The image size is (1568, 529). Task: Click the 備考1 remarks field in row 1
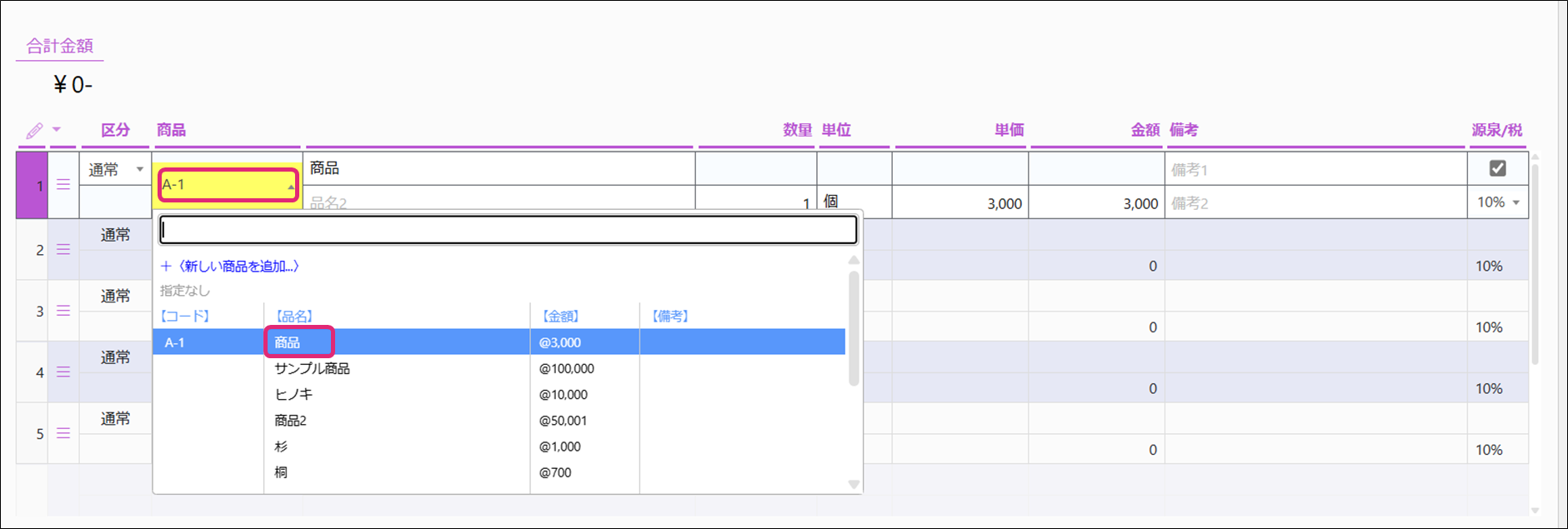1315,169
